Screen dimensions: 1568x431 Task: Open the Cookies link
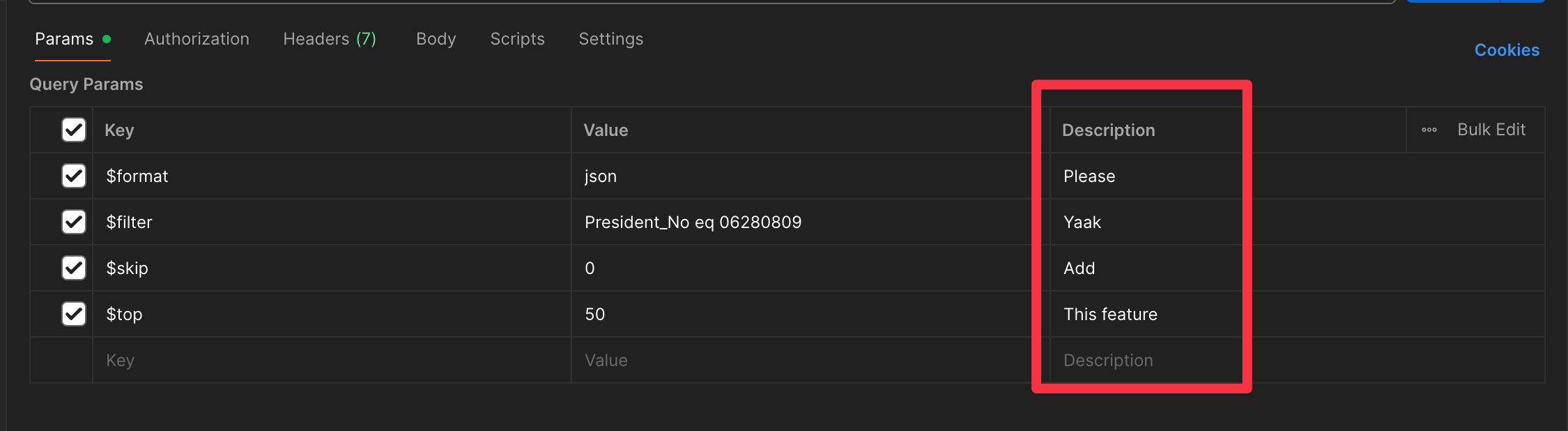(1507, 50)
